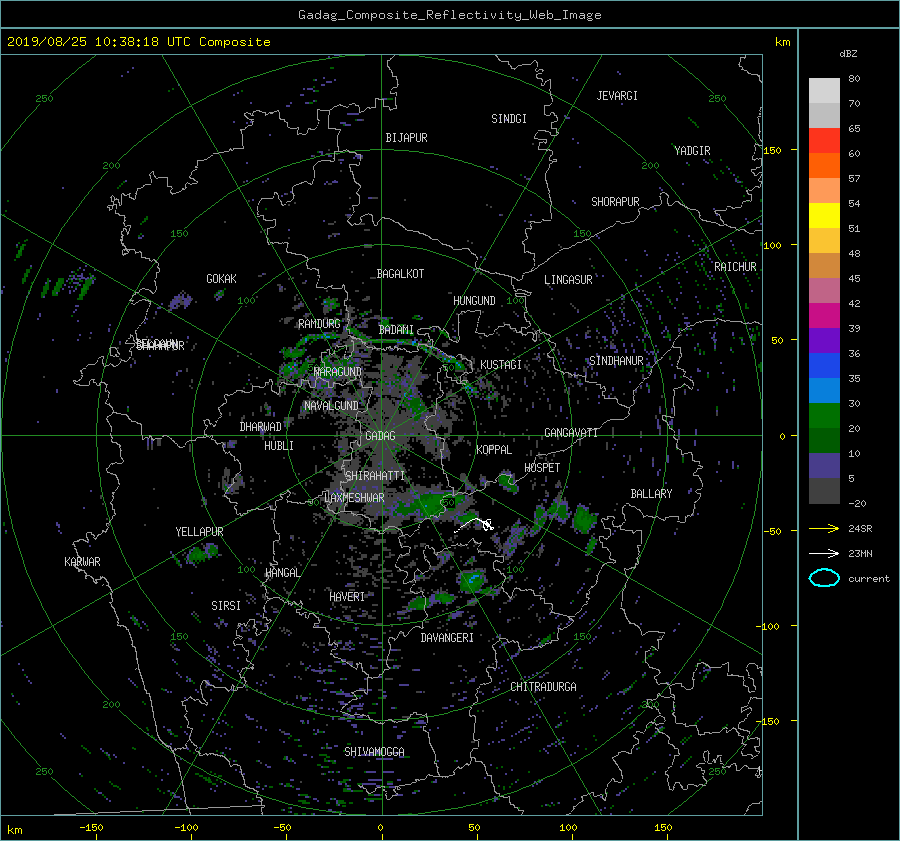
Task: Click the 150 tick on right km axis
Action: [772, 150]
